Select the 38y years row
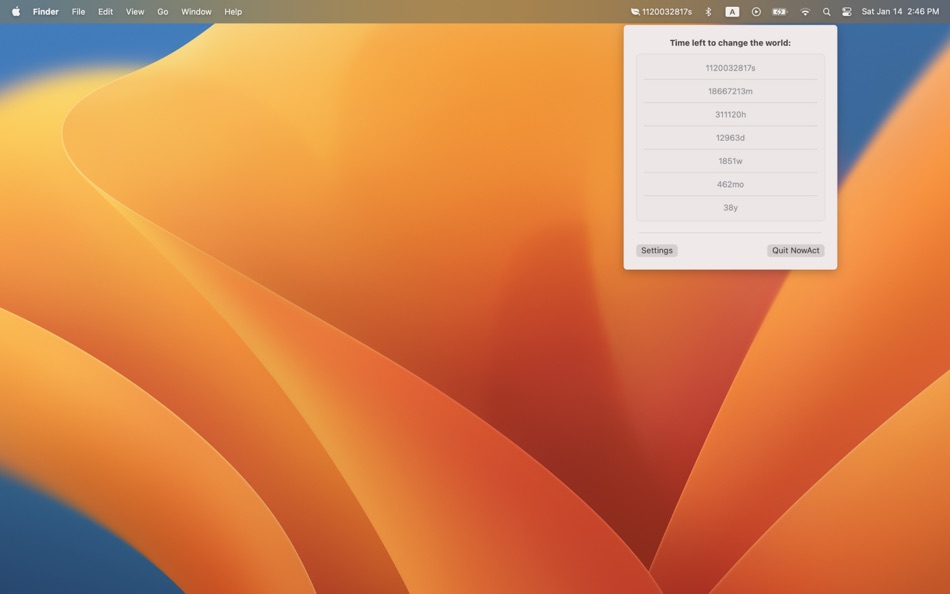The width and height of the screenshot is (950, 594). coord(730,207)
